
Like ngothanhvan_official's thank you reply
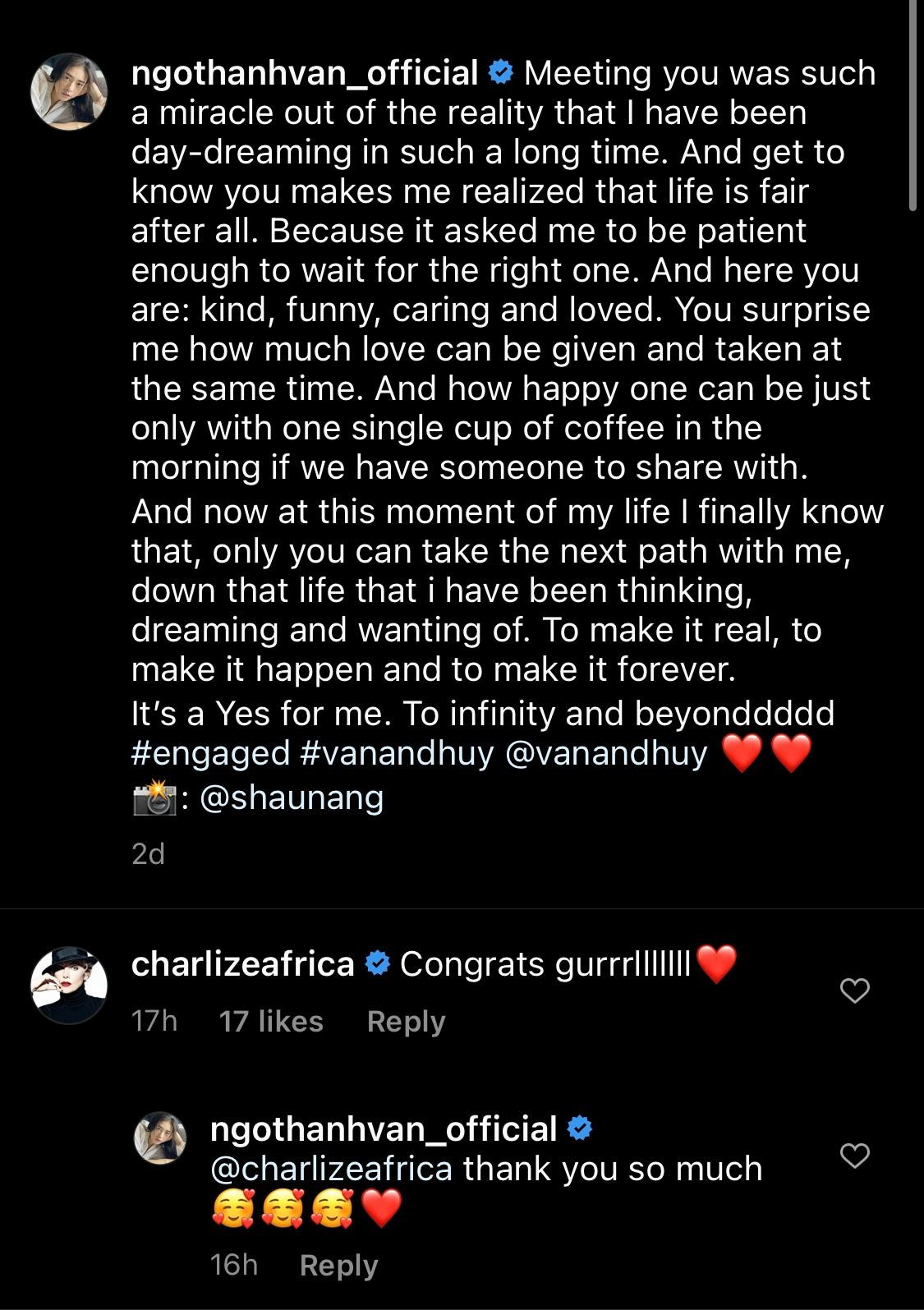pyautogui.click(x=855, y=1156)
